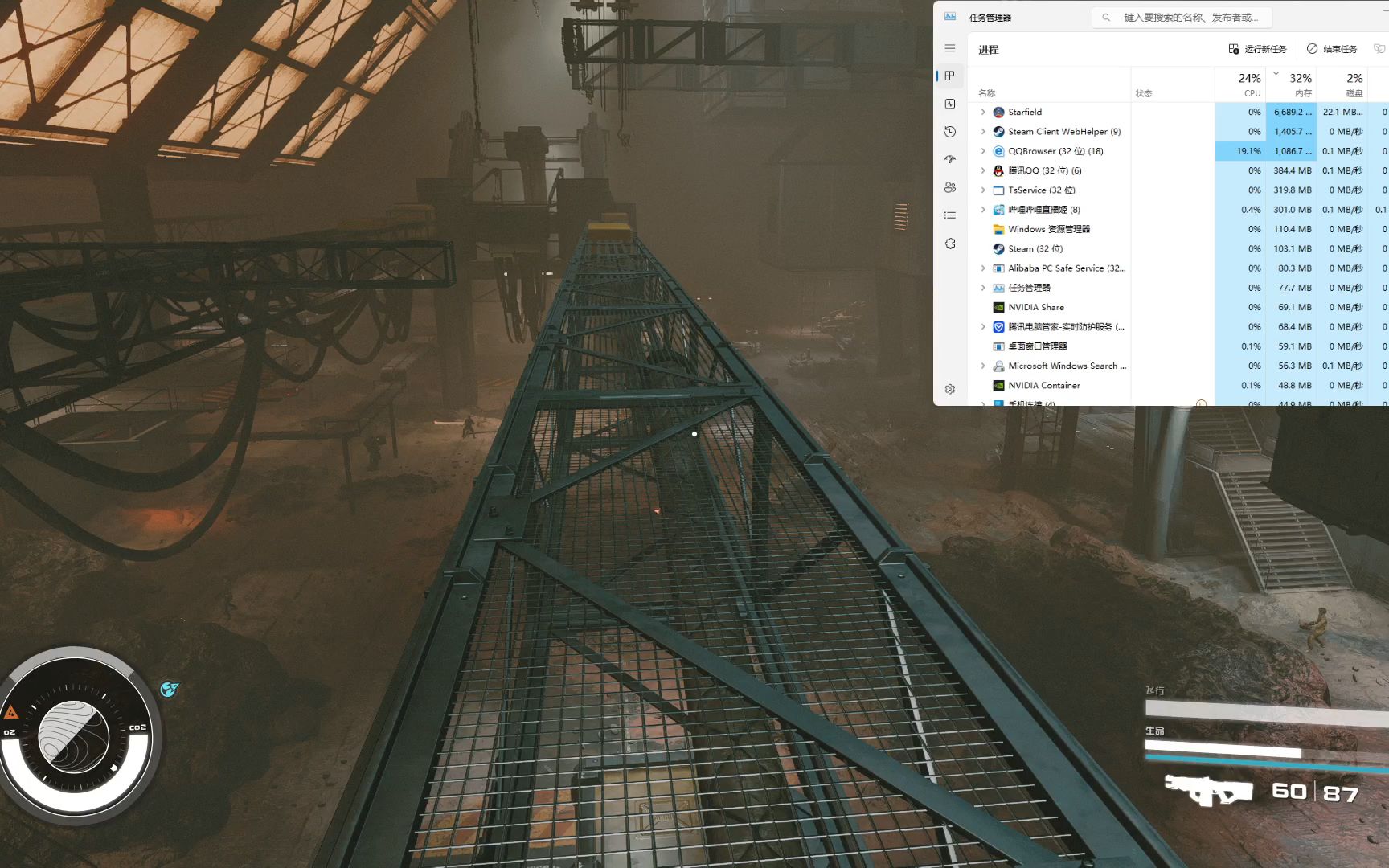Click the Starfield process icon
Viewport: 1389px width, 868px height.
pos(998,113)
